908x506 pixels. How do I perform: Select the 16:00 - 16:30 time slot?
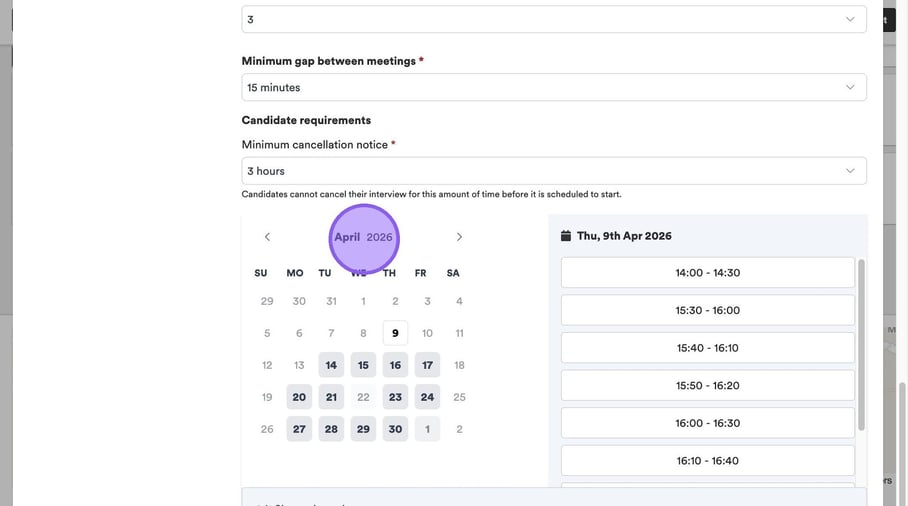click(x=707, y=423)
